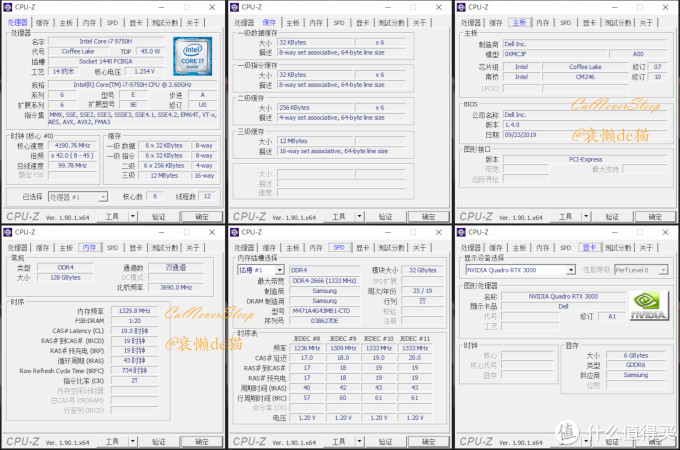Switch to the 内存 tab in the mainboard window

click(543, 23)
